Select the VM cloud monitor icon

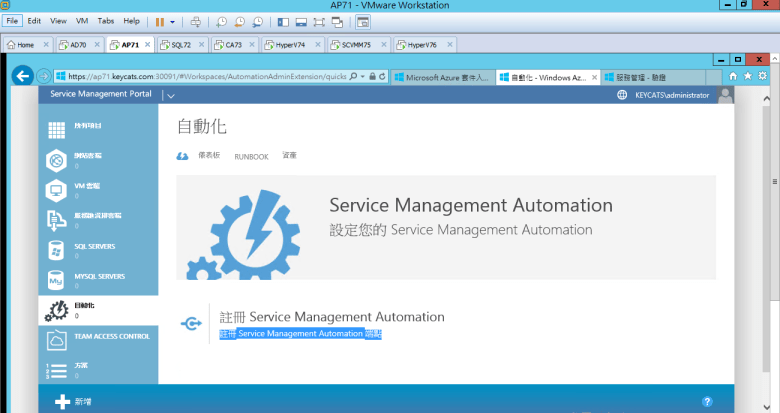tap(57, 190)
